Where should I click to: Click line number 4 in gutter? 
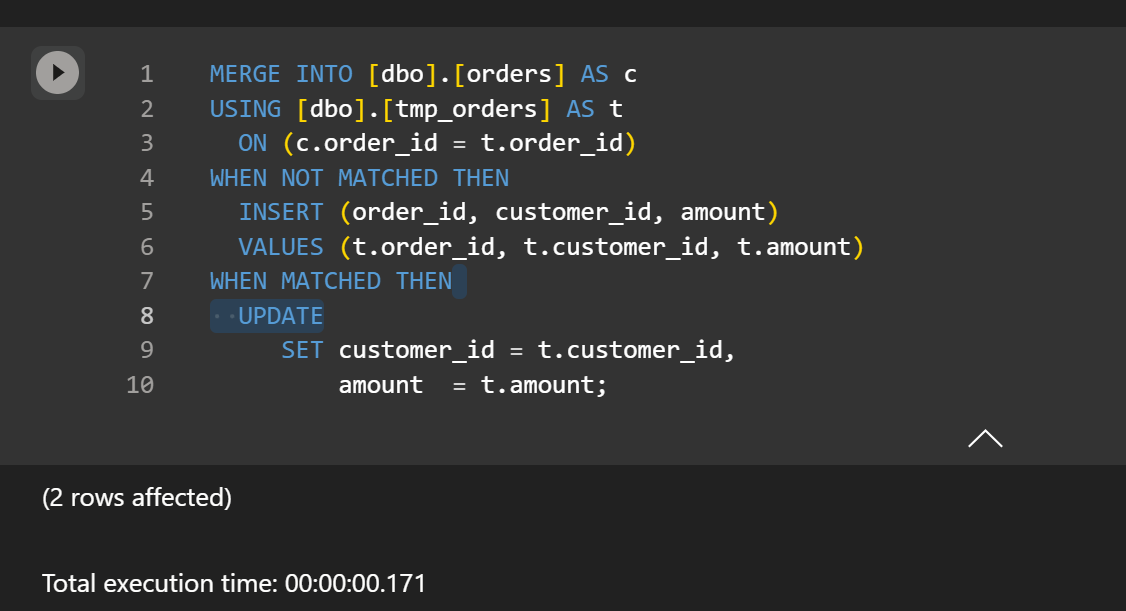click(146, 177)
